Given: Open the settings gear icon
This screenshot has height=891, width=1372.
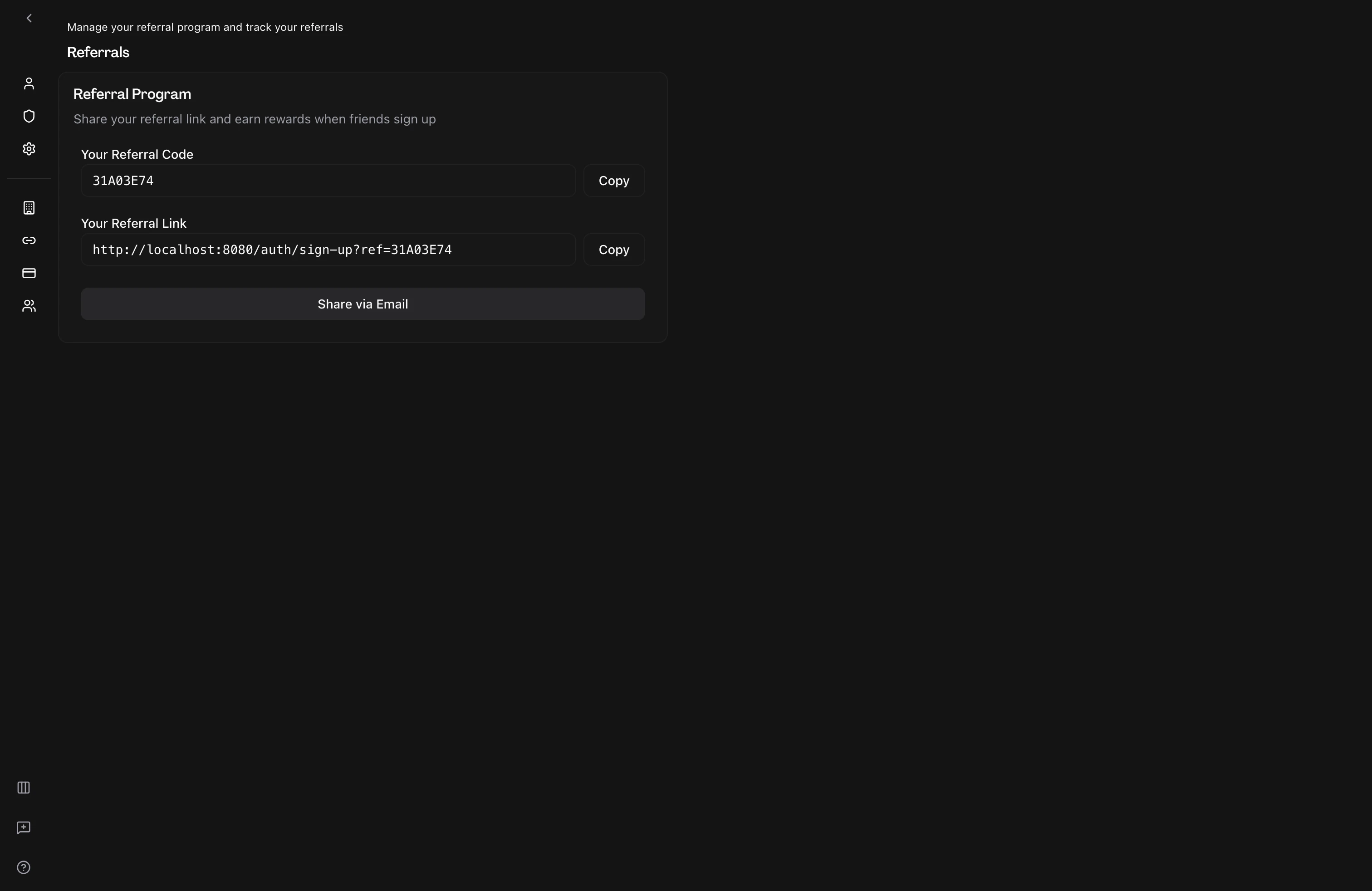Looking at the screenshot, I should point(29,149).
